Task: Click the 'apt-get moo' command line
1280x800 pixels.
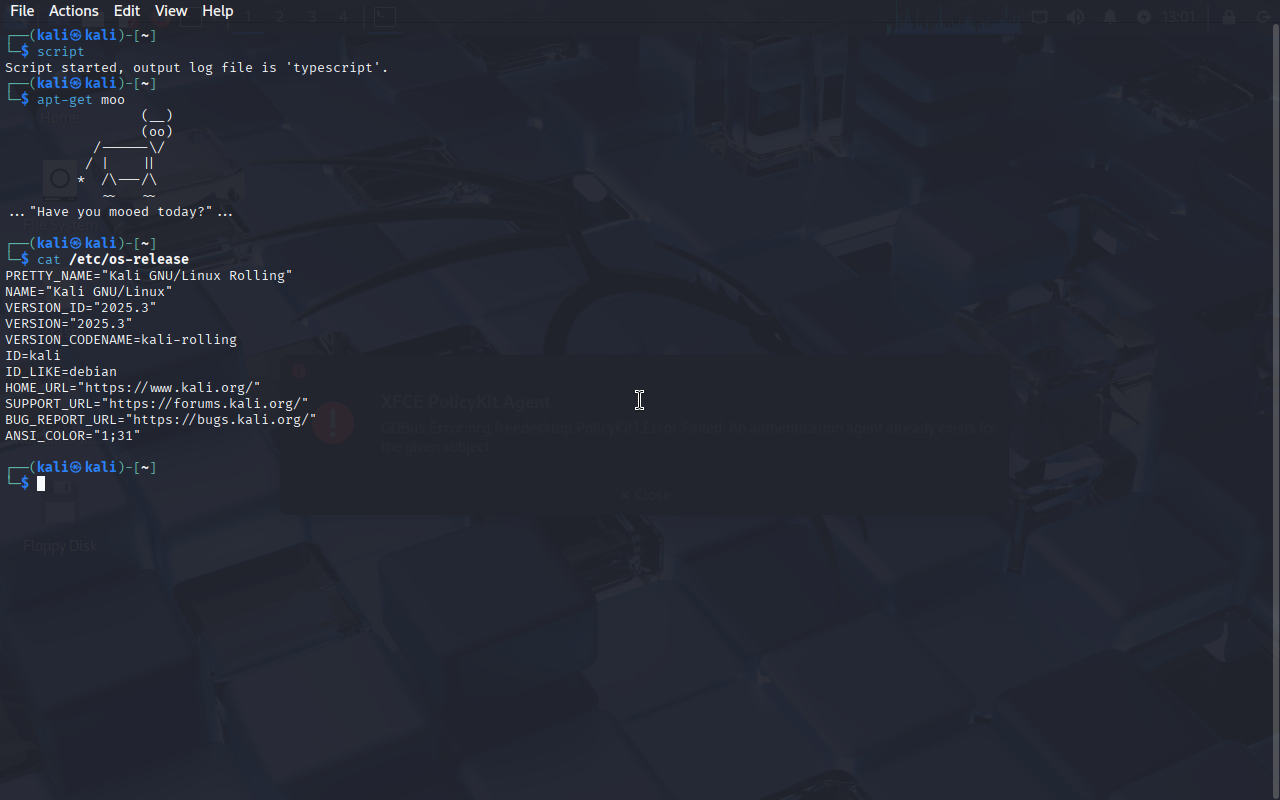Action: (x=81, y=99)
